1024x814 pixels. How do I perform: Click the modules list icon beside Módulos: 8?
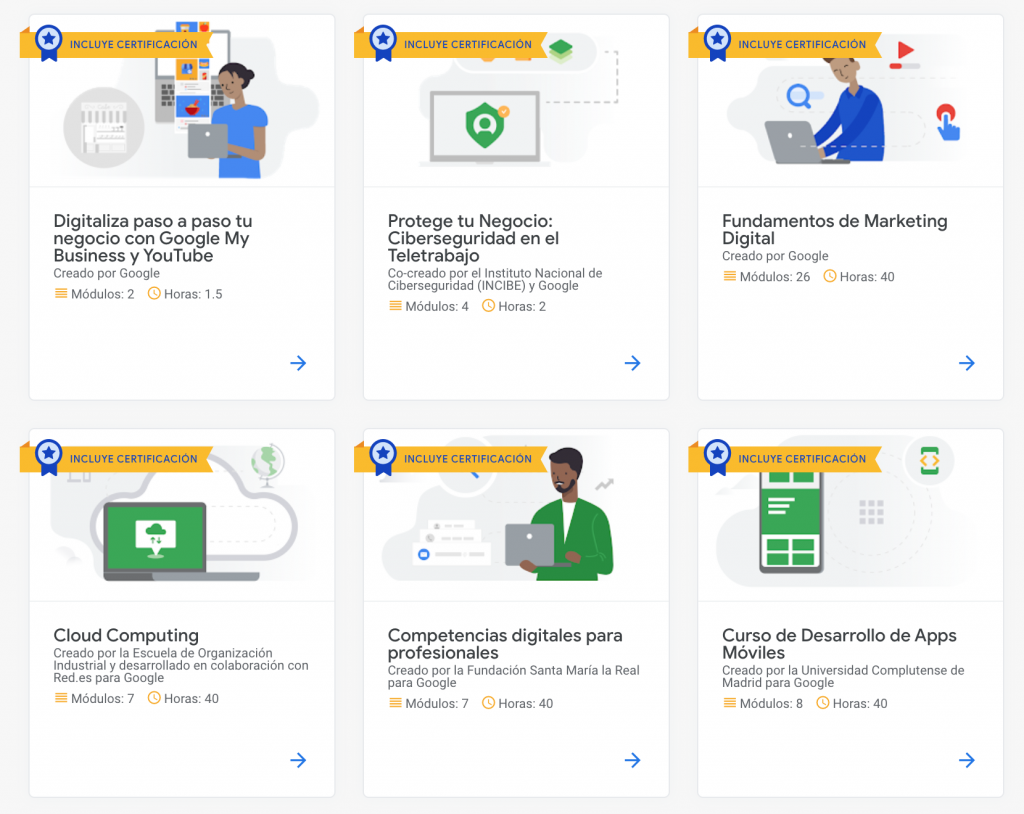[x=729, y=703]
